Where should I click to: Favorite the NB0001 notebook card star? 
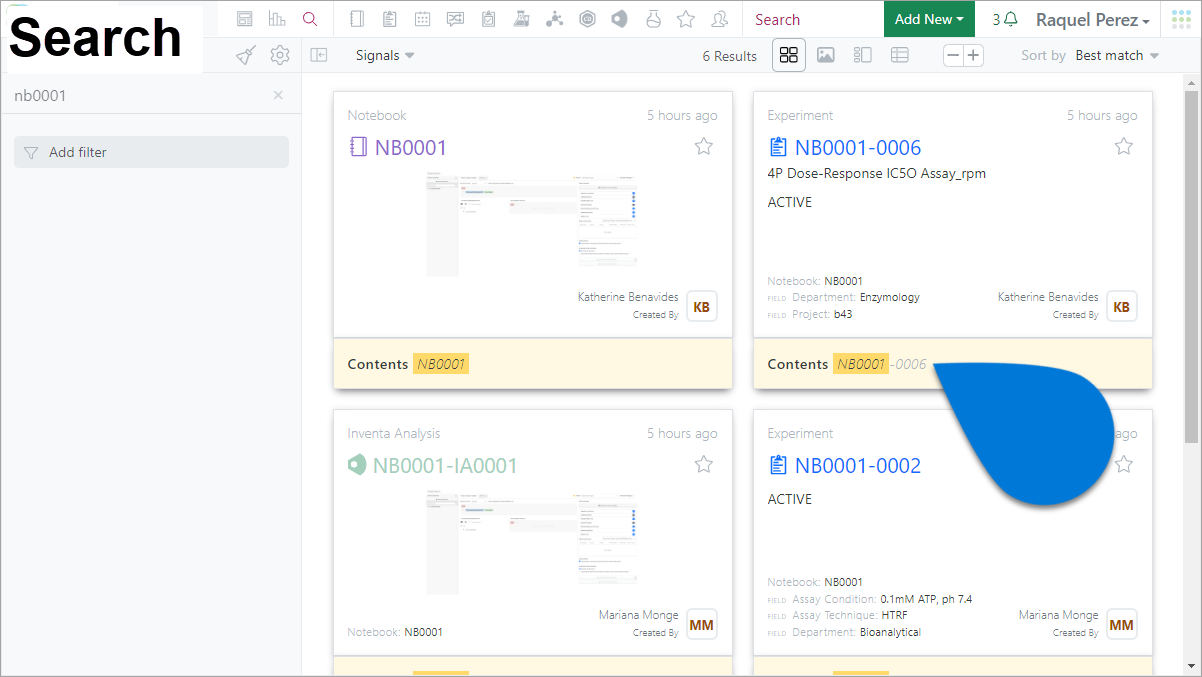click(704, 147)
